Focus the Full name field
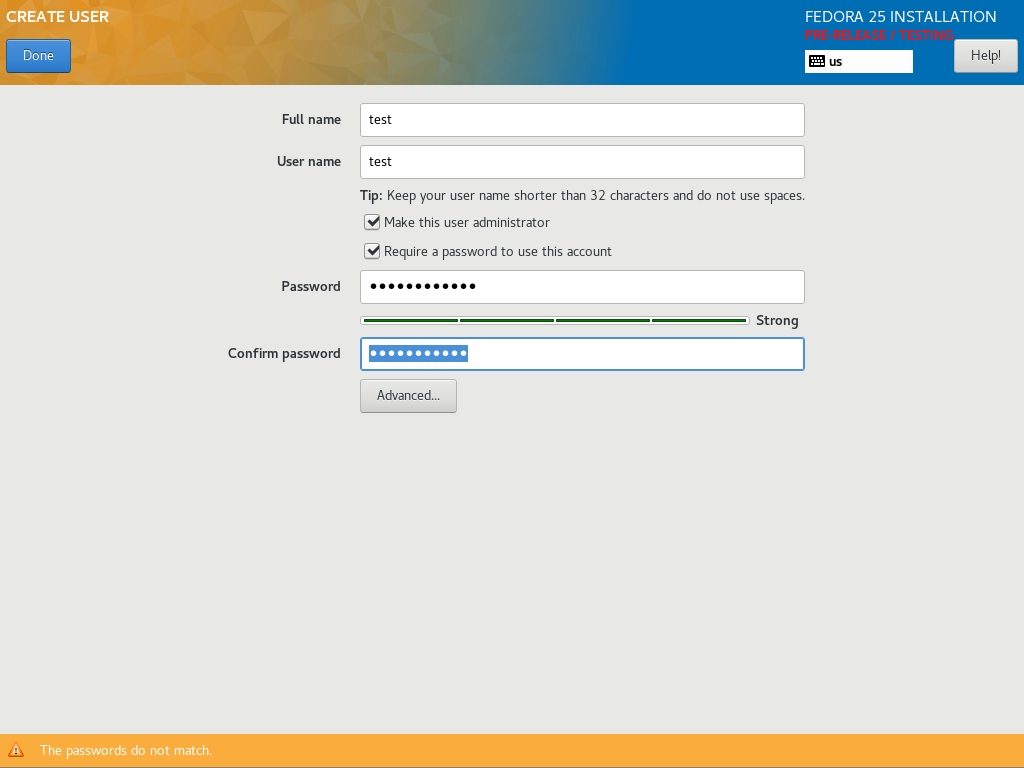1024x768 pixels. coord(582,120)
